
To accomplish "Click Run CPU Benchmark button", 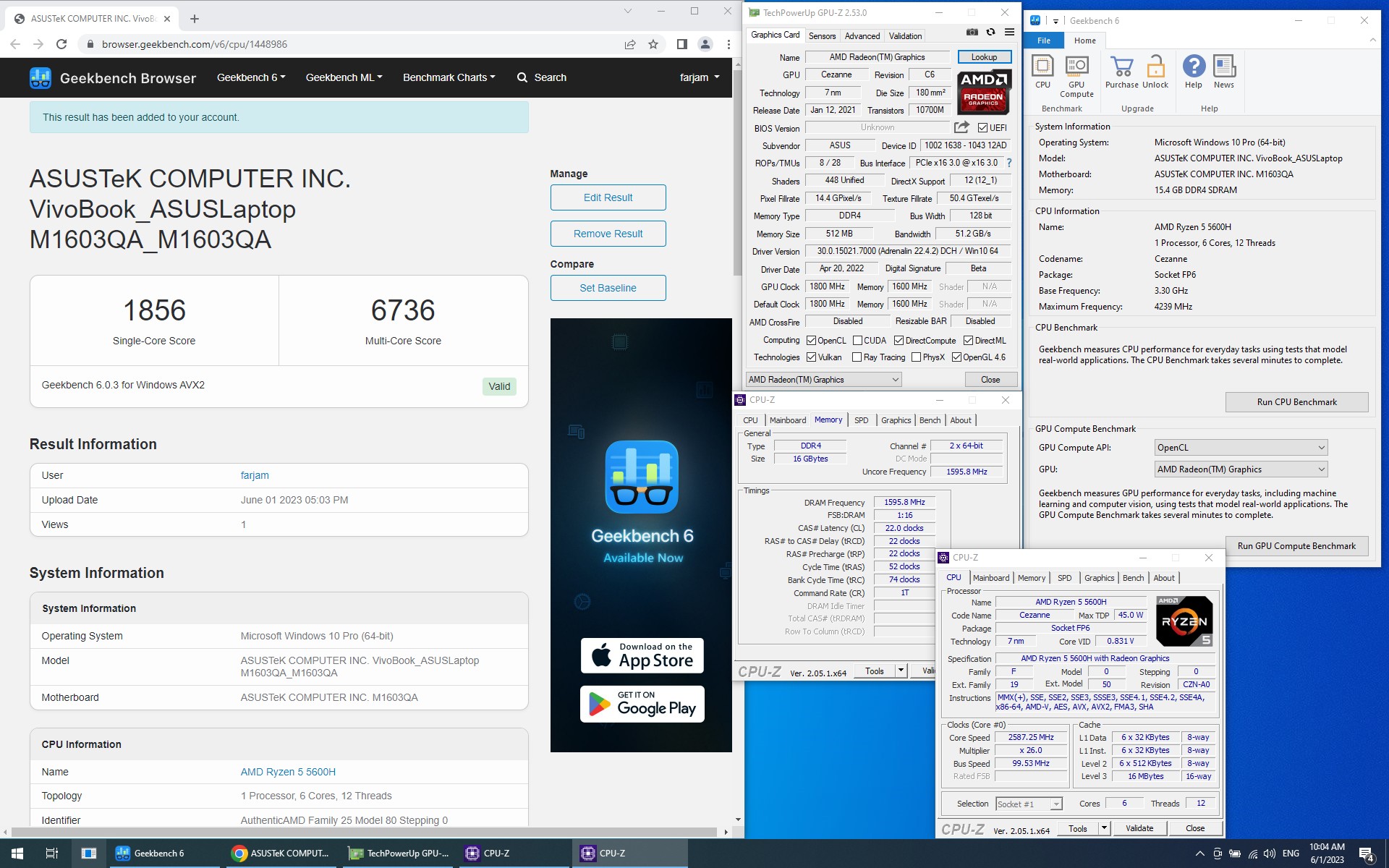I will click(1296, 402).
